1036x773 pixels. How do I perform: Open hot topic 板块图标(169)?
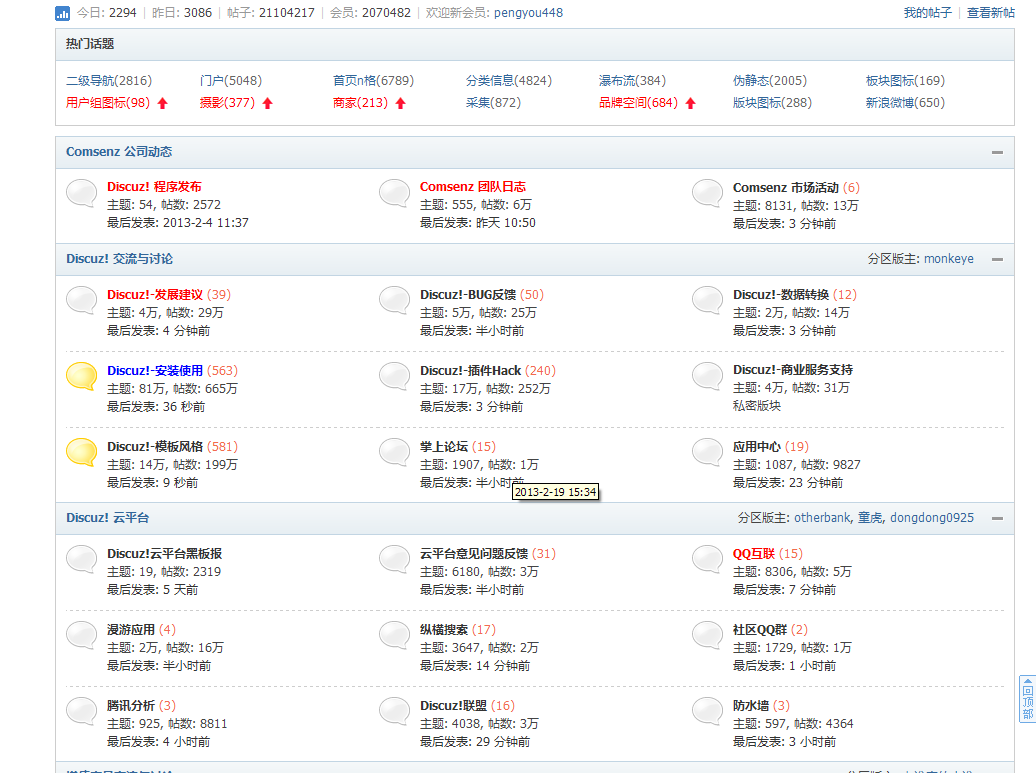(x=905, y=81)
